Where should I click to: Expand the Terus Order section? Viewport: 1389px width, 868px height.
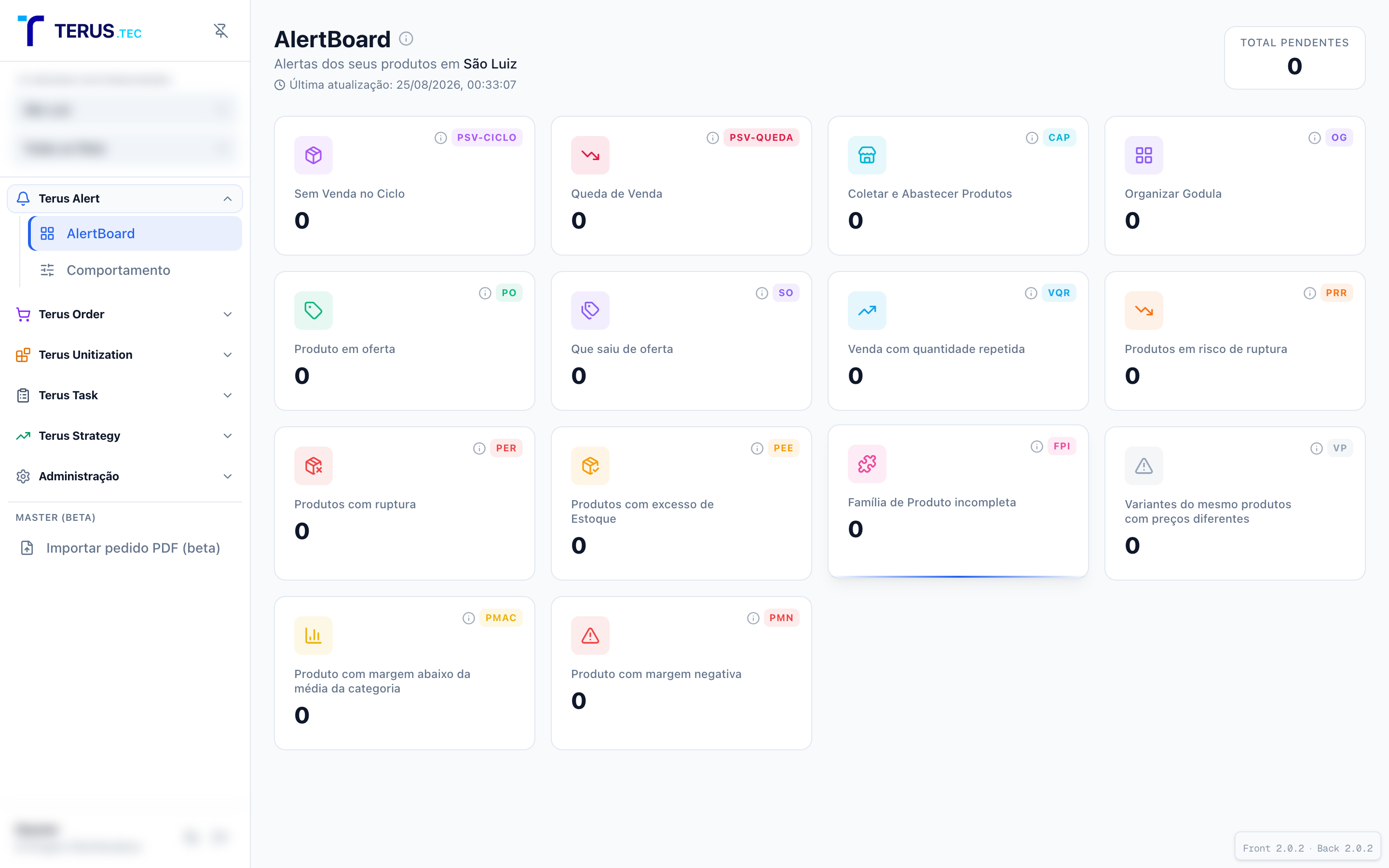pos(124,314)
